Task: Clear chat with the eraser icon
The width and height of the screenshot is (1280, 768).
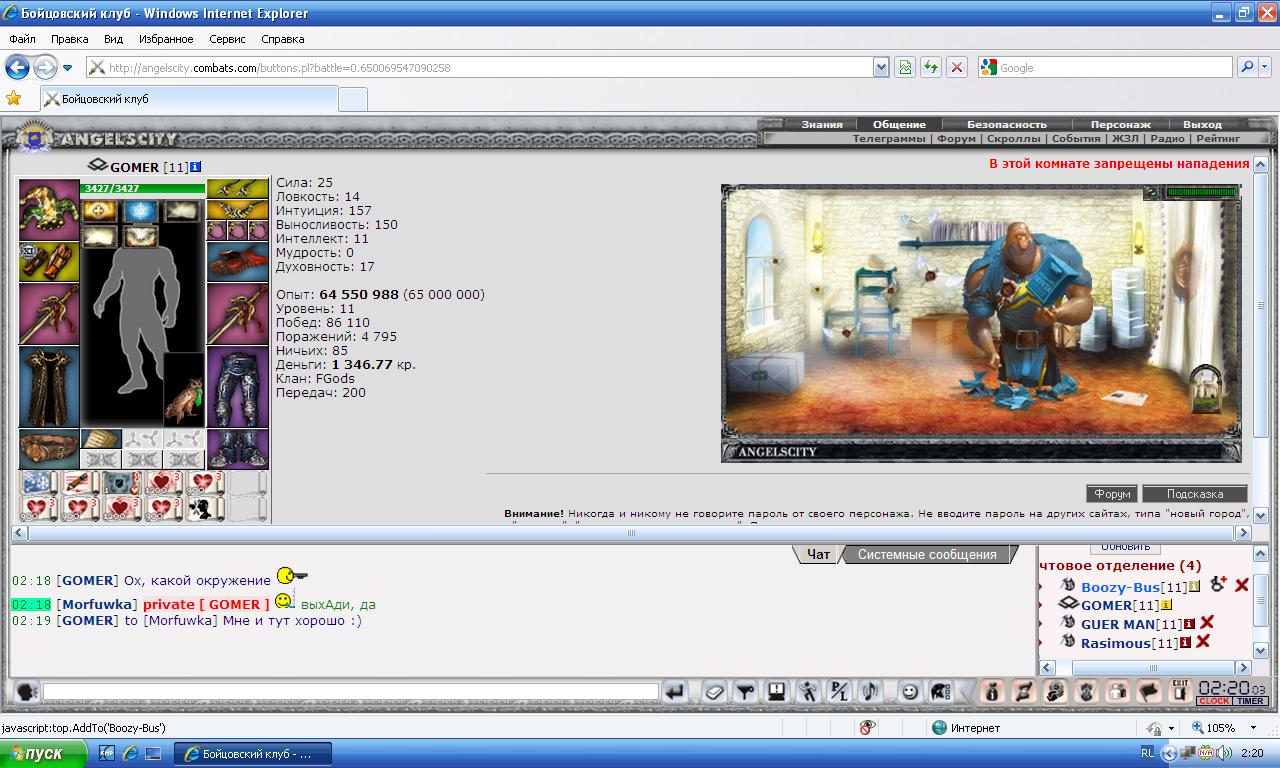Action: (714, 691)
